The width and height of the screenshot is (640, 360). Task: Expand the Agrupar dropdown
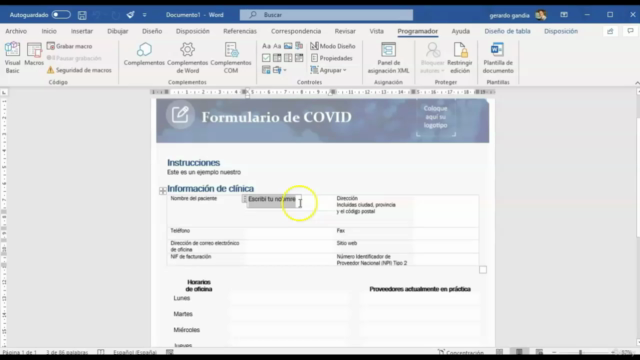pos(329,70)
